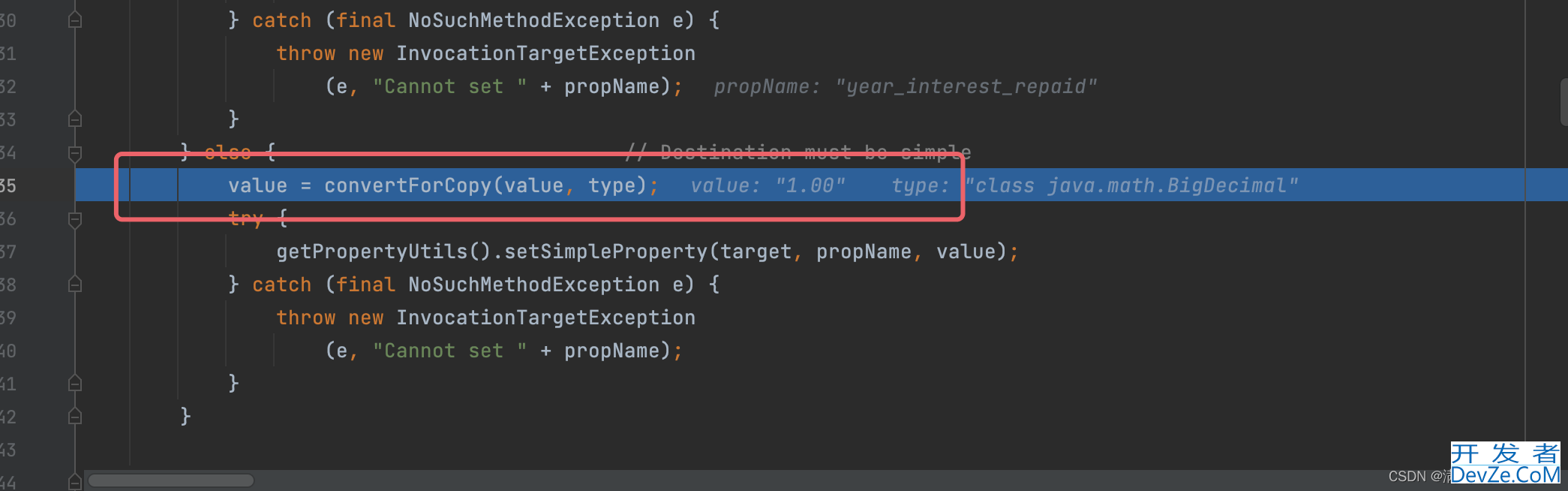Toggle a breakpoint at line number 35
Image resolution: width=1568 pixels, height=491 pixels.
click(x=8, y=185)
